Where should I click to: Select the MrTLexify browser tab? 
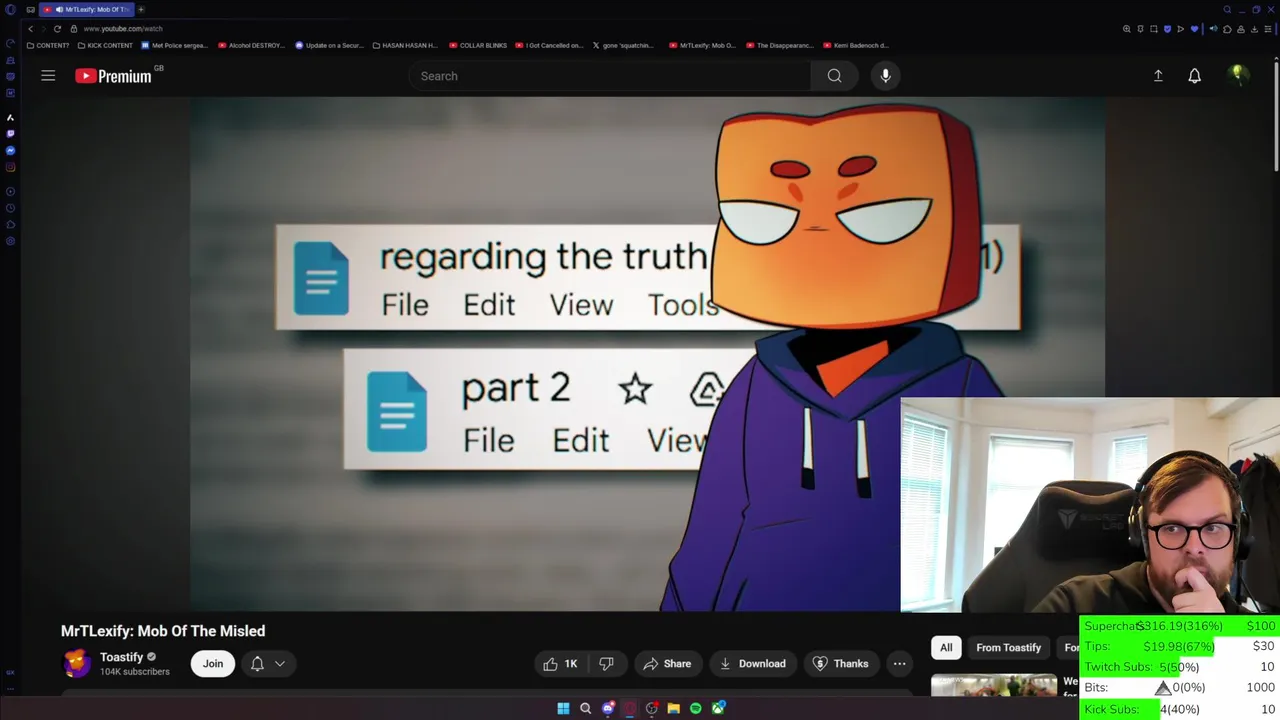[x=88, y=9]
